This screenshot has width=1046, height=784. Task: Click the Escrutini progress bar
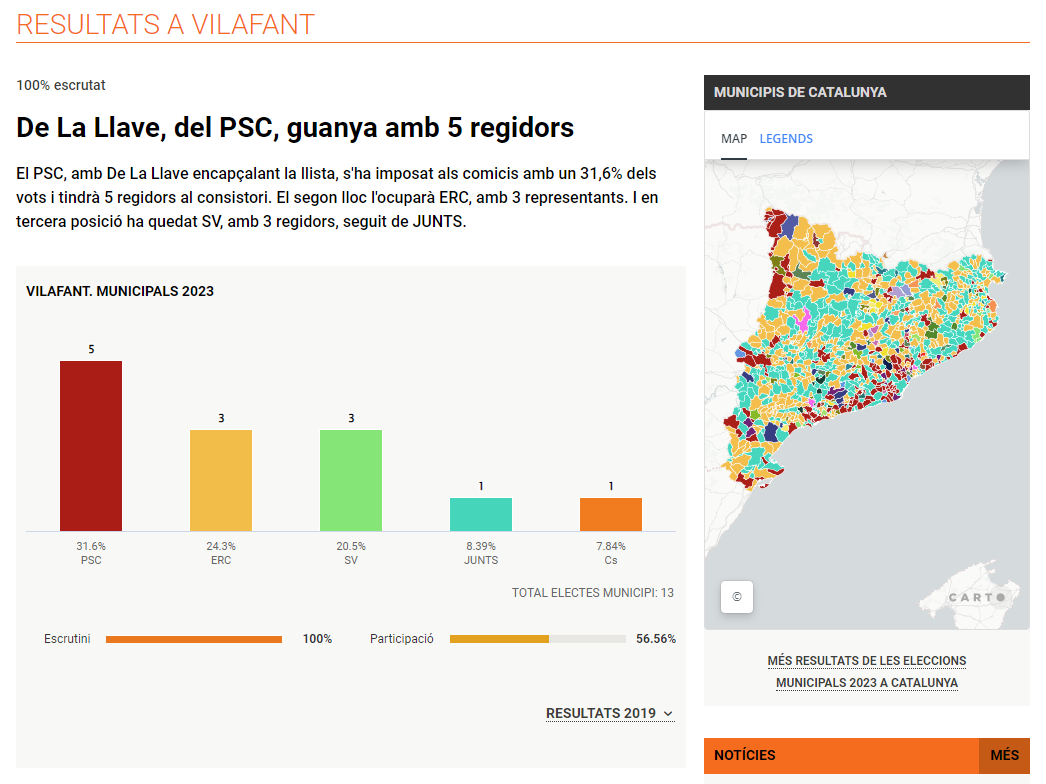coord(193,639)
